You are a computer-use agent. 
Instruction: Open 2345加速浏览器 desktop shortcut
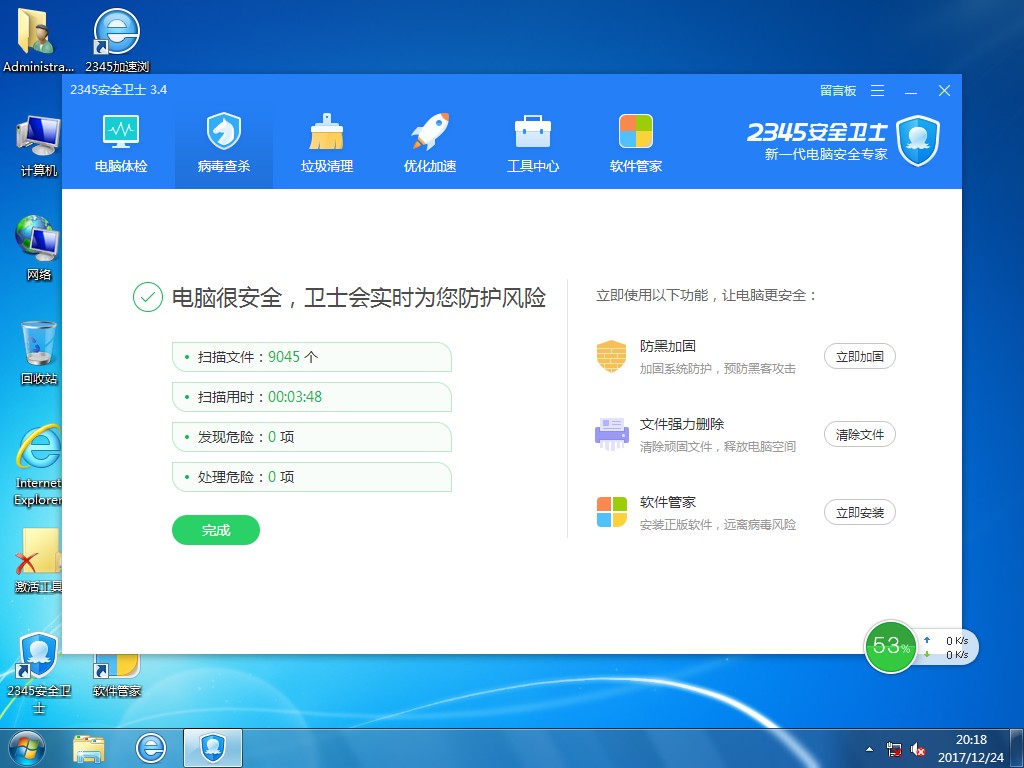pos(117,40)
